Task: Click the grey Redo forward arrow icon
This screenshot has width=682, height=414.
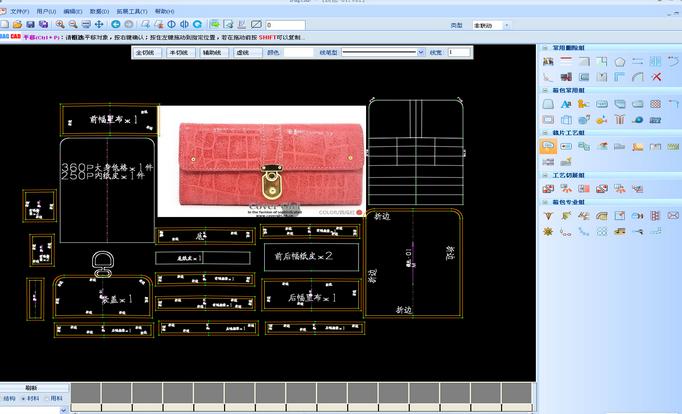Action: [129, 24]
